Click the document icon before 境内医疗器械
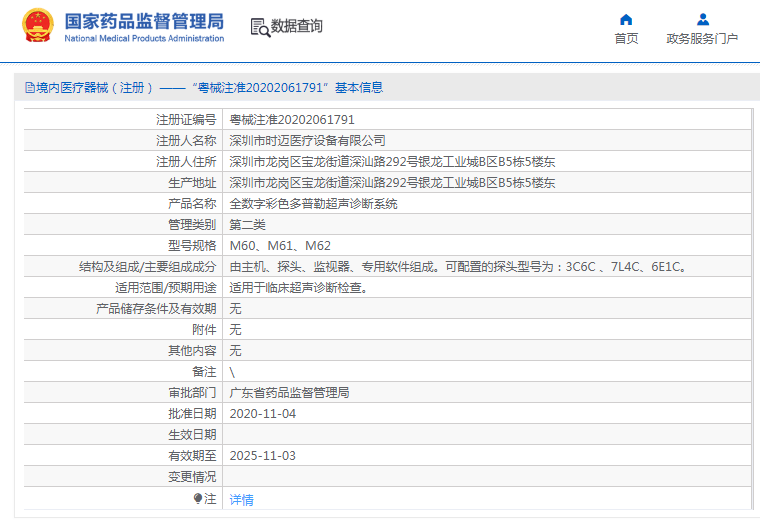Screen dimensions: 760x522 coord(29,88)
